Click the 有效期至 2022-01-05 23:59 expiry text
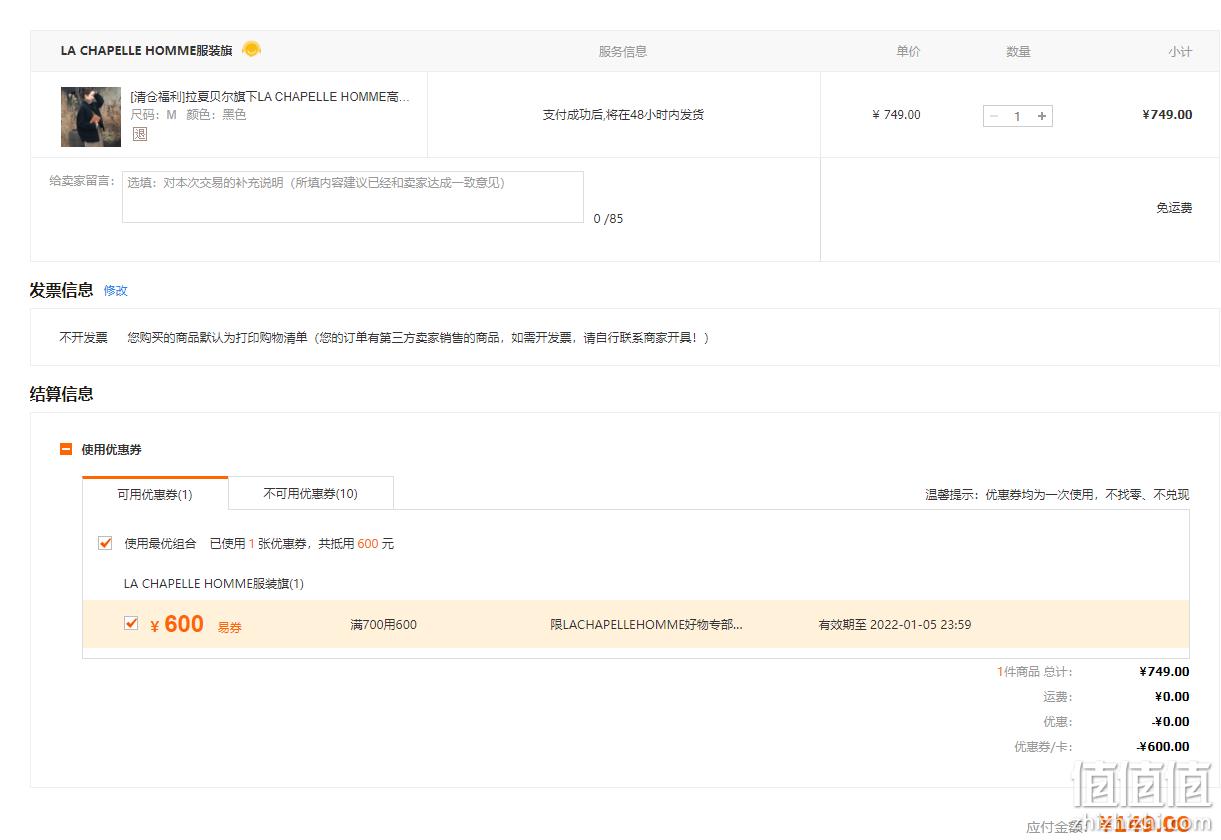 click(x=895, y=625)
